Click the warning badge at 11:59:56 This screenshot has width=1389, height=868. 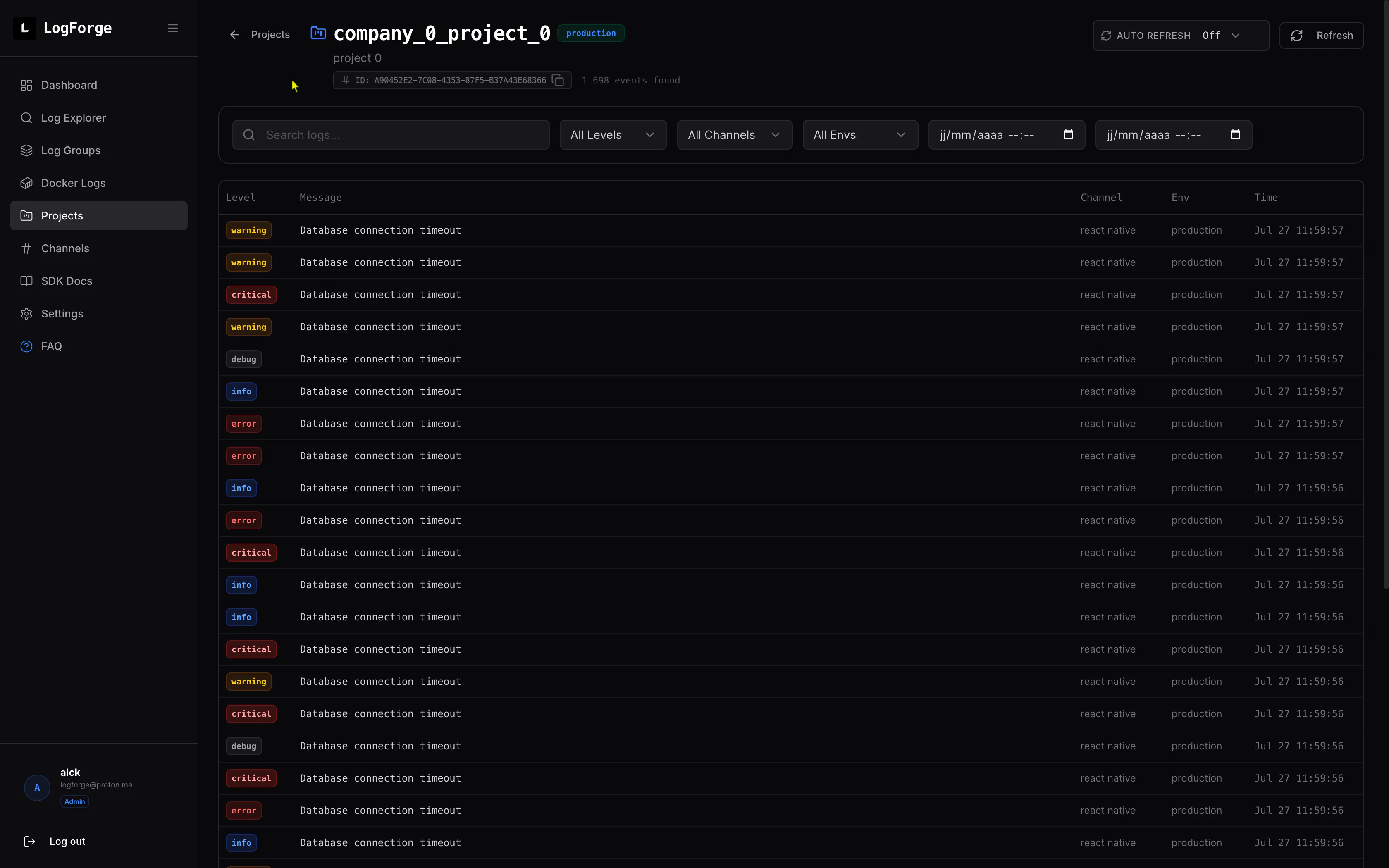(248, 682)
